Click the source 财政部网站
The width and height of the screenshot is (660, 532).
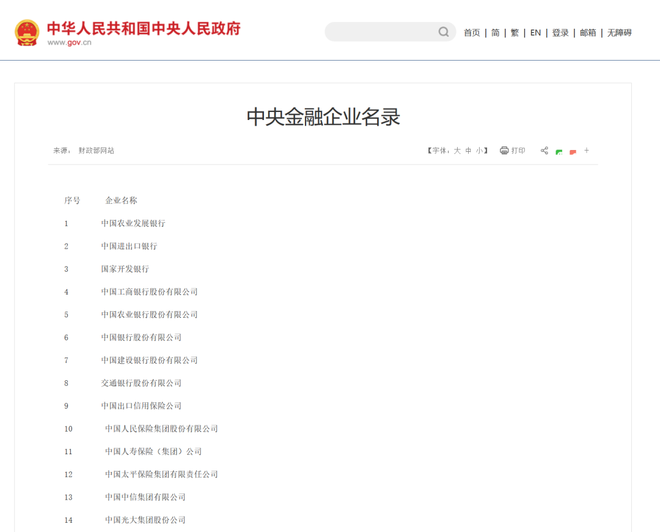pyautogui.click(x=96, y=151)
